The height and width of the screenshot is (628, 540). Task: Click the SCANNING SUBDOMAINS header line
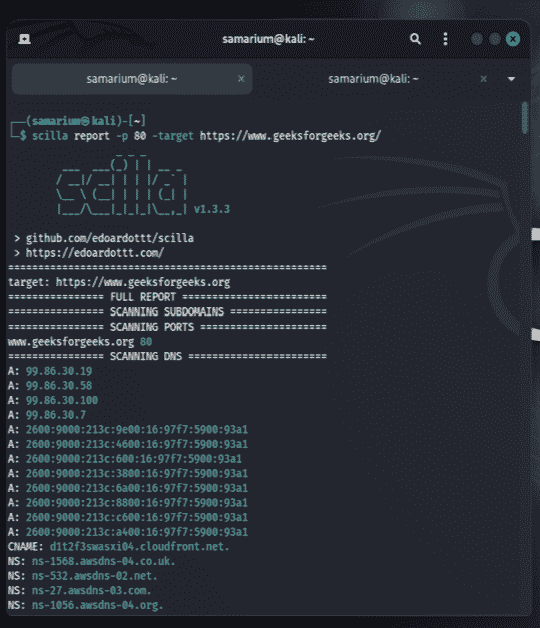coord(167,312)
